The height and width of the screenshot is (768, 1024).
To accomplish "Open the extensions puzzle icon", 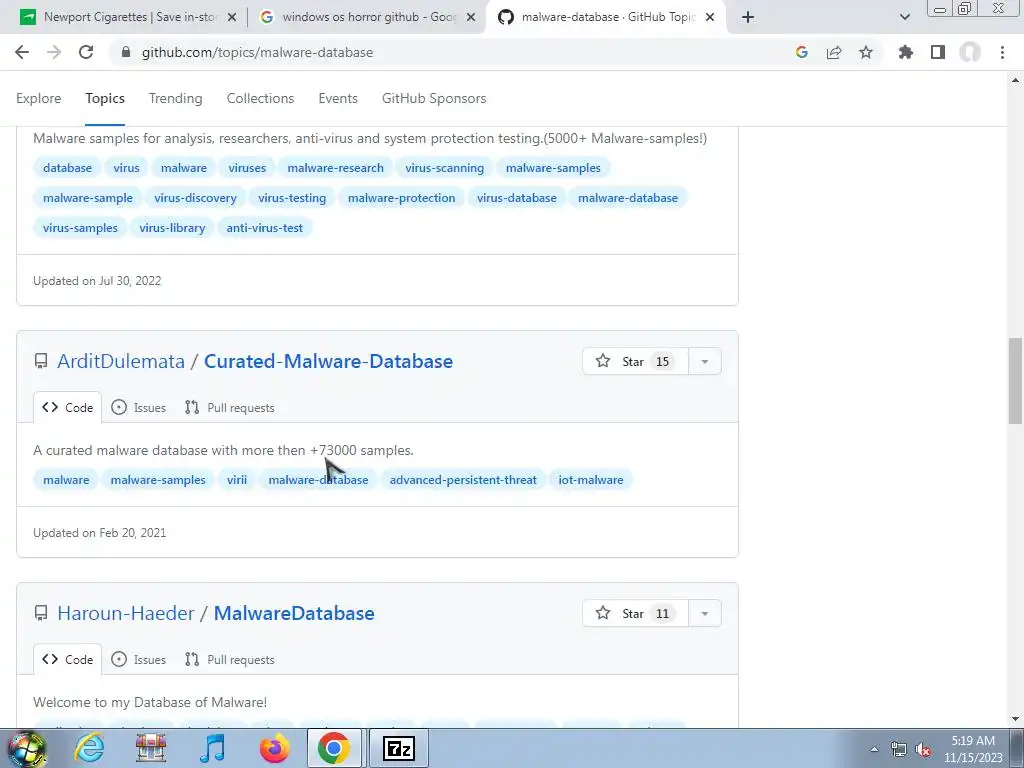I will 906,52.
